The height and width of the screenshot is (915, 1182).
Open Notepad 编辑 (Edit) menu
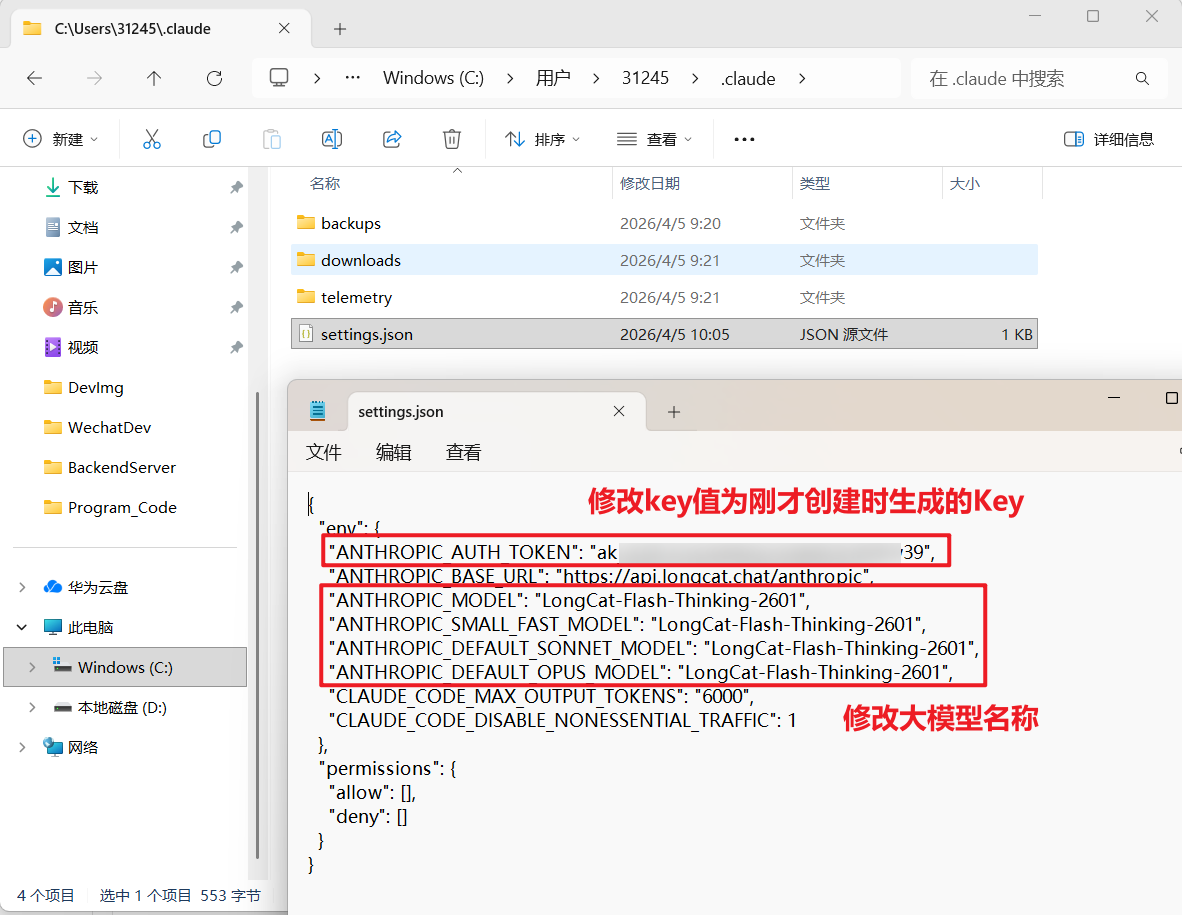(393, 452)
